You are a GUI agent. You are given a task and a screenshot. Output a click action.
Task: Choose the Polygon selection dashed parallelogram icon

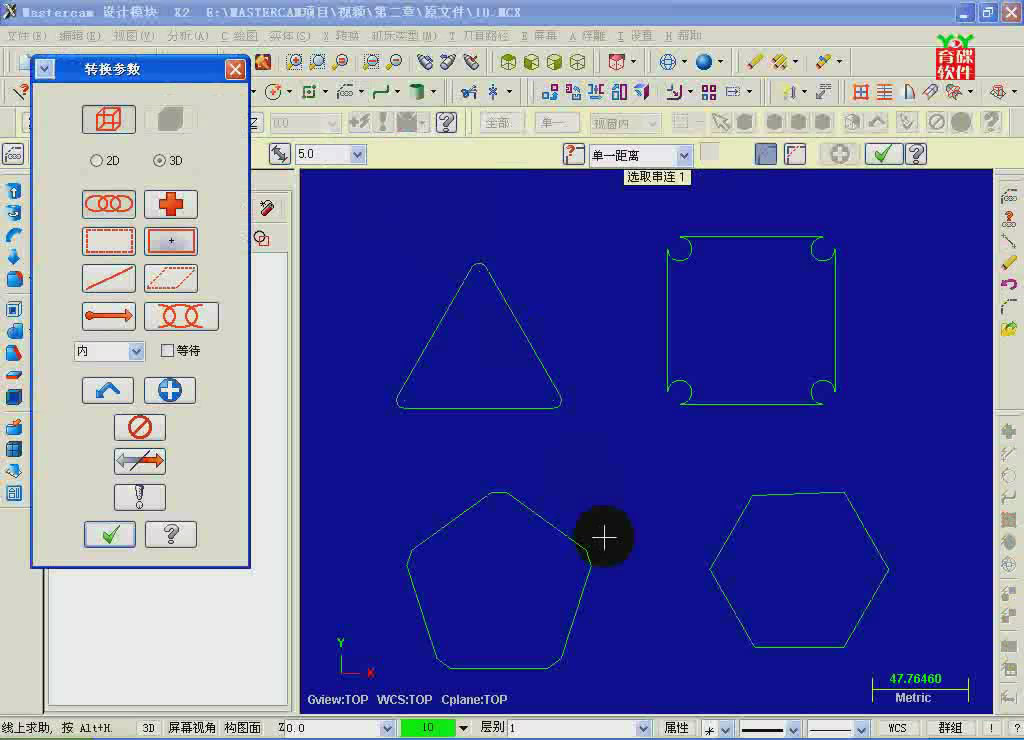tap(170, 279)
